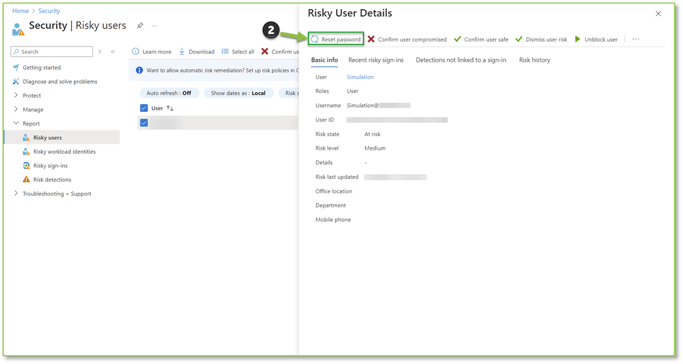The height and width of the screenshot is (364, 683).
Task: Click Unblock user button
Action: (x=596, y=39)
